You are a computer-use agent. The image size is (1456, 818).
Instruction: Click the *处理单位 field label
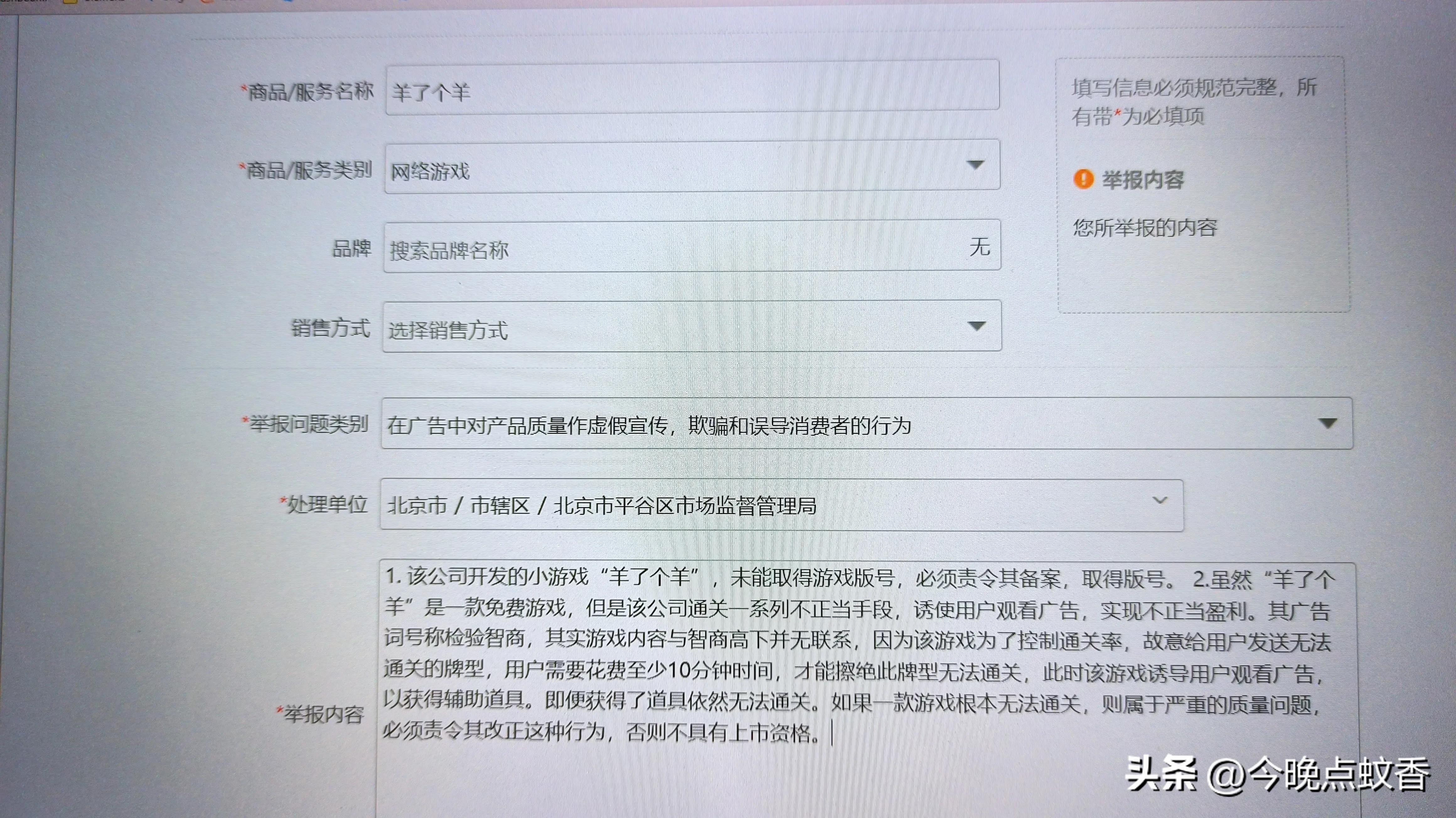[x=324, y=504]
